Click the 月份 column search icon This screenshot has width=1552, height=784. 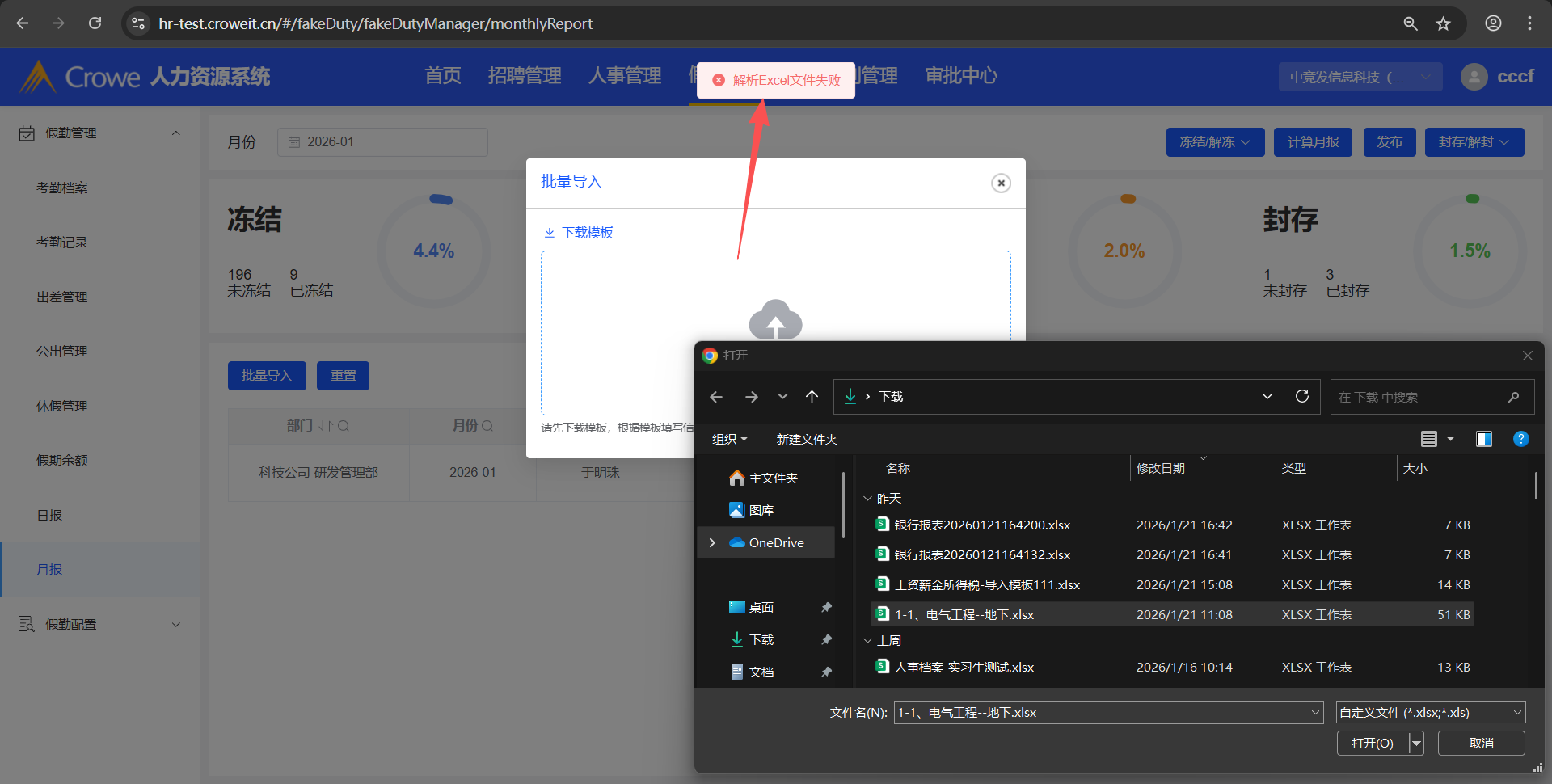487,426
